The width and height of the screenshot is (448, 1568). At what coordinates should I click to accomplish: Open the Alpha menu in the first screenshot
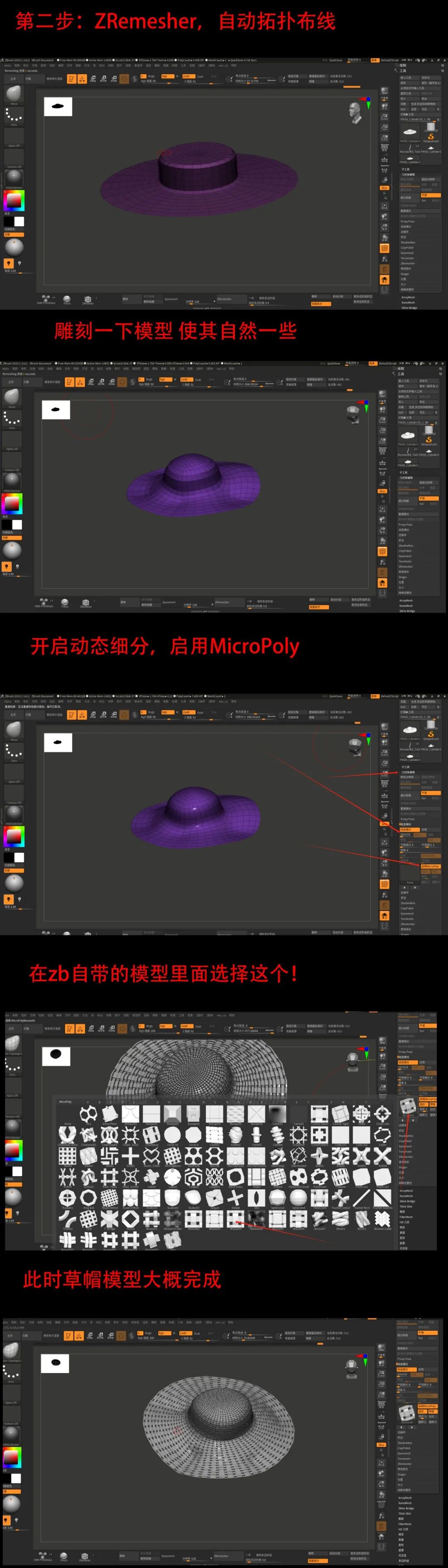pyautogui.click(x=7, y=66)
